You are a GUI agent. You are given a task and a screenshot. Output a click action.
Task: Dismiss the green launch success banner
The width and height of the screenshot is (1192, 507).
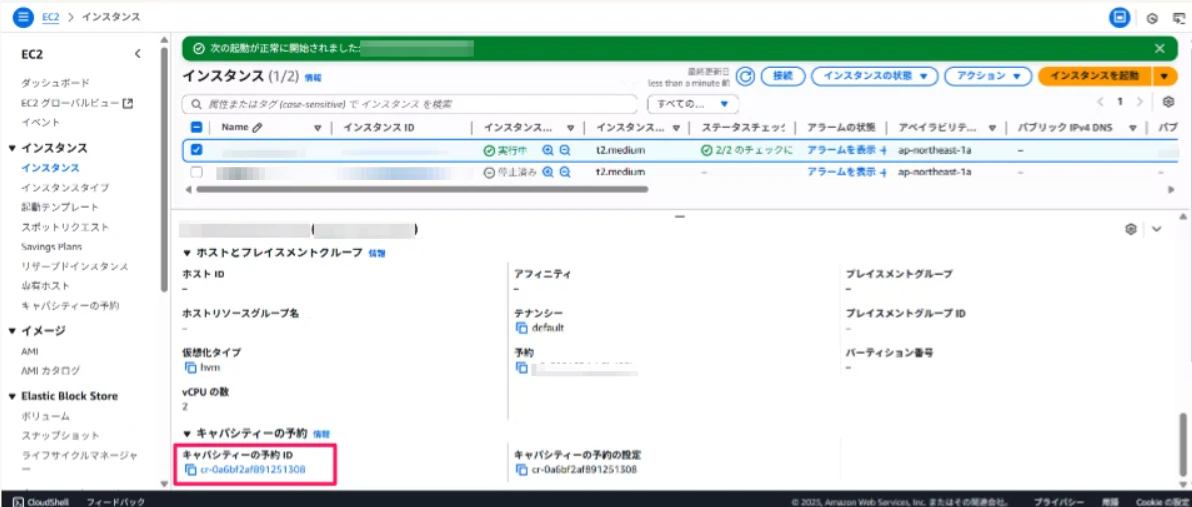1159,48
